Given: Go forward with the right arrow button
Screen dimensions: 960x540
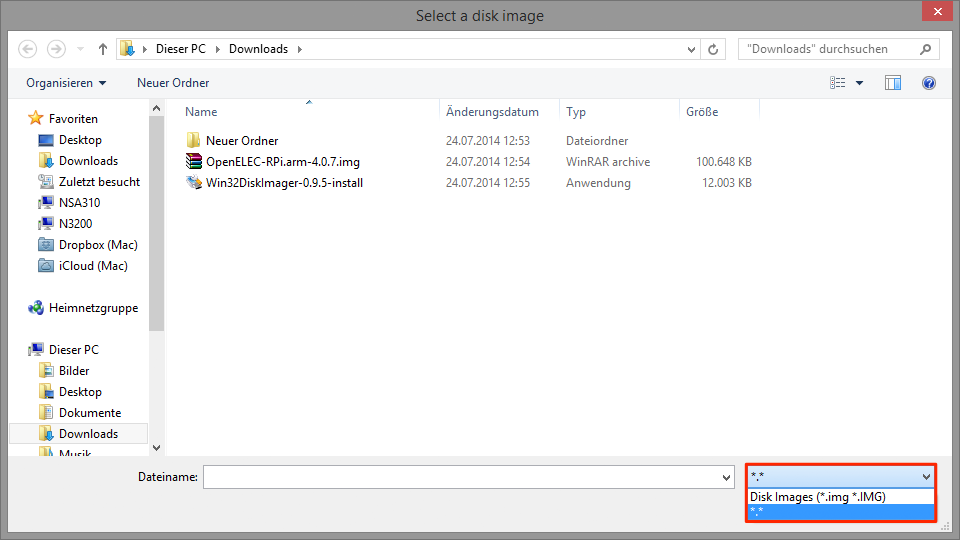Looking at the screenshot, I should (56, 49).
